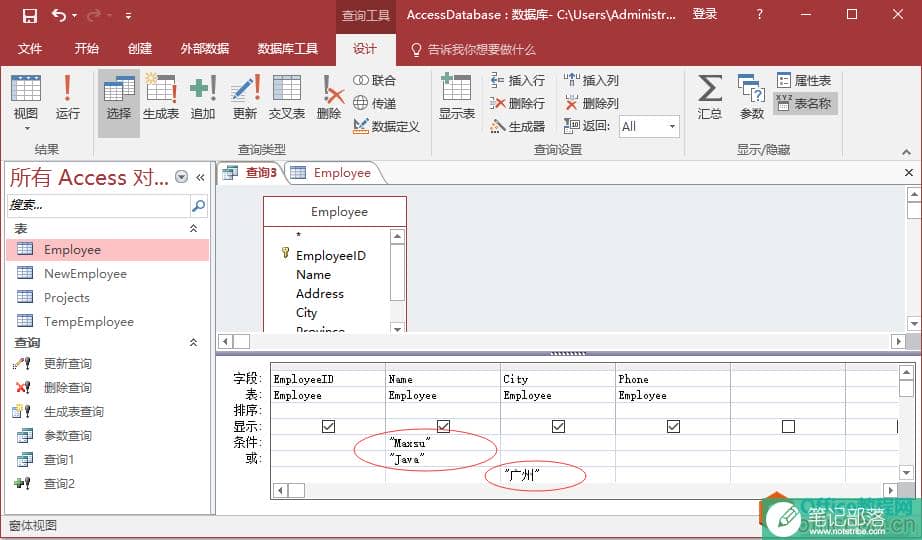The width and height of the screenshot is (922, 540).
Task: Open the Create (创建) tab
Action: point(140,49)
